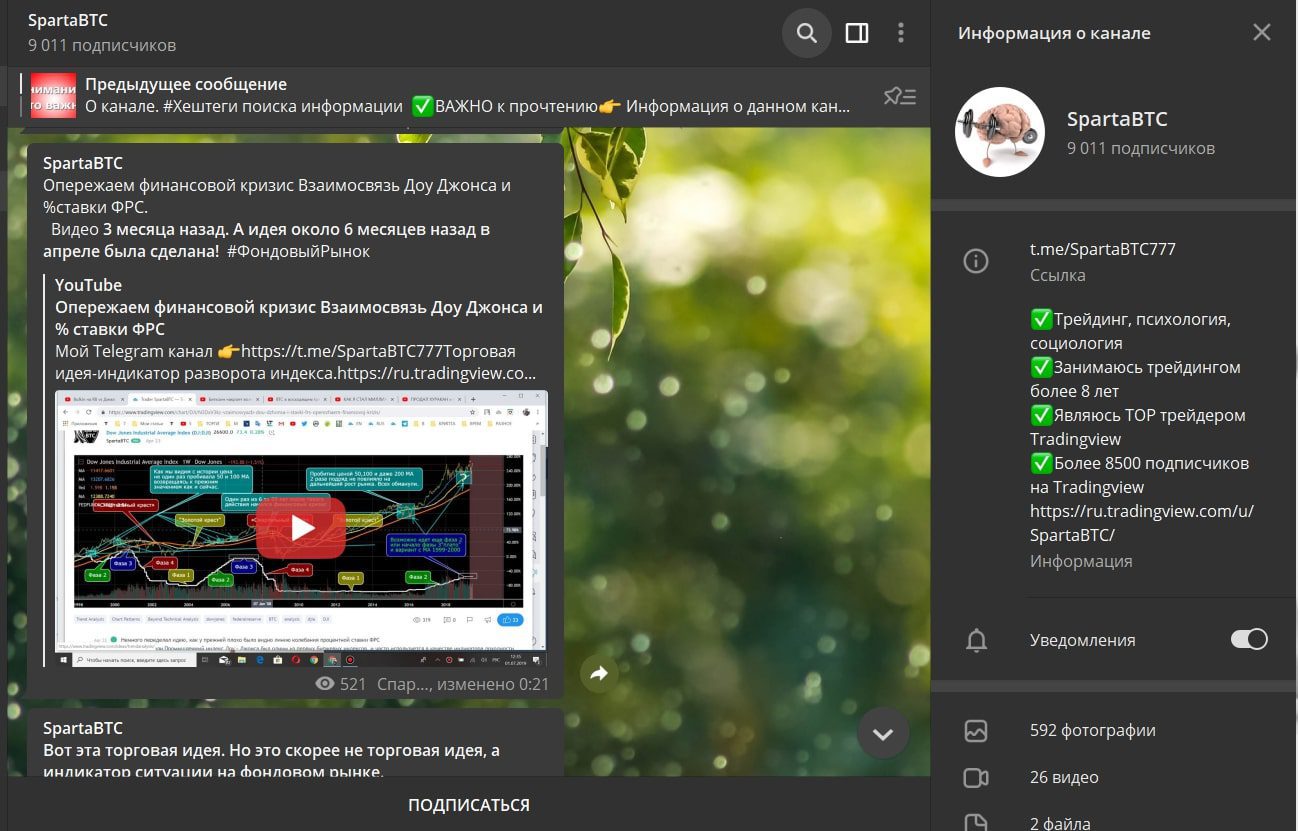The width and height of the screenshot is (1298, 831).
Task: Click 'Являюсь TOP трейдером Tradingview' line
Action: pyautogui.click(x=1138, y=427)
